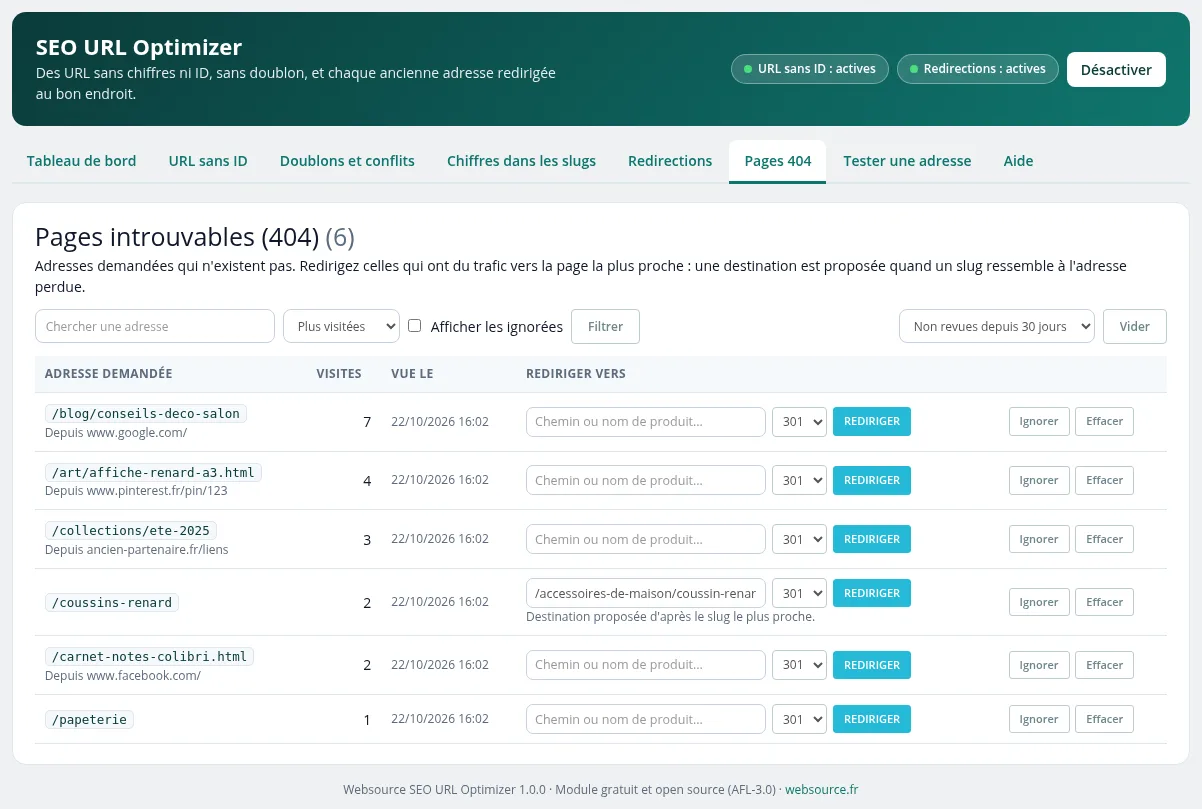Click the 'Depuis www.pinterest.fr/pin/123' referrer text

pos(136,491)
